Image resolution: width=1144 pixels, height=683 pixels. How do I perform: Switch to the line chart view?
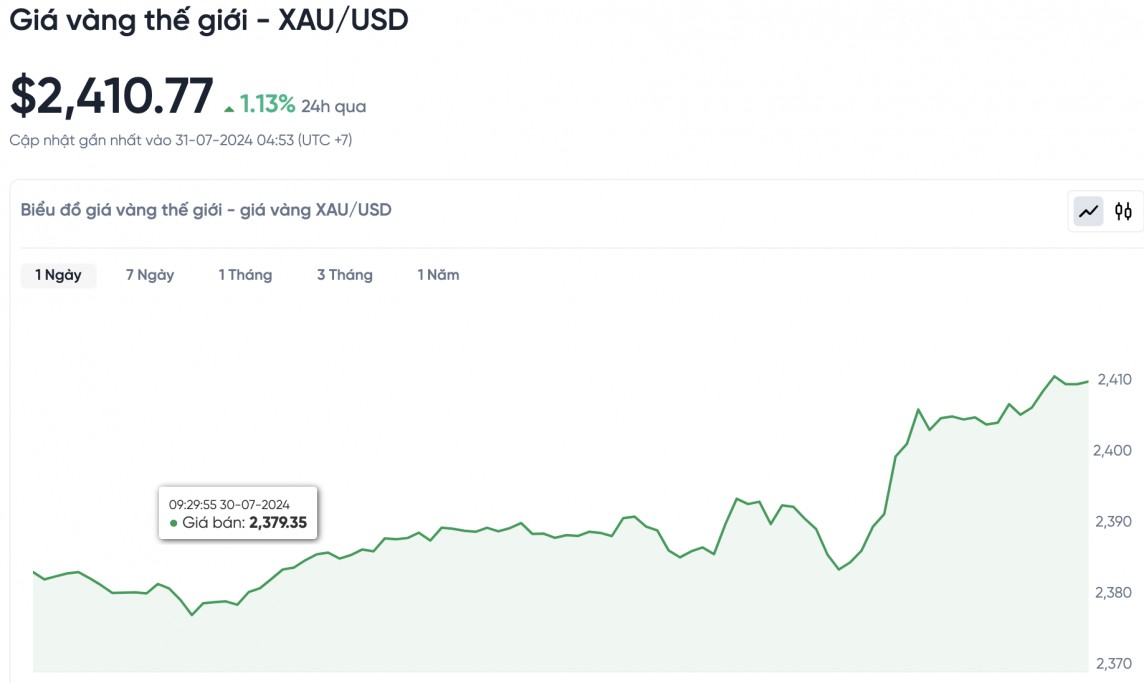click(x=1088, y=211)
